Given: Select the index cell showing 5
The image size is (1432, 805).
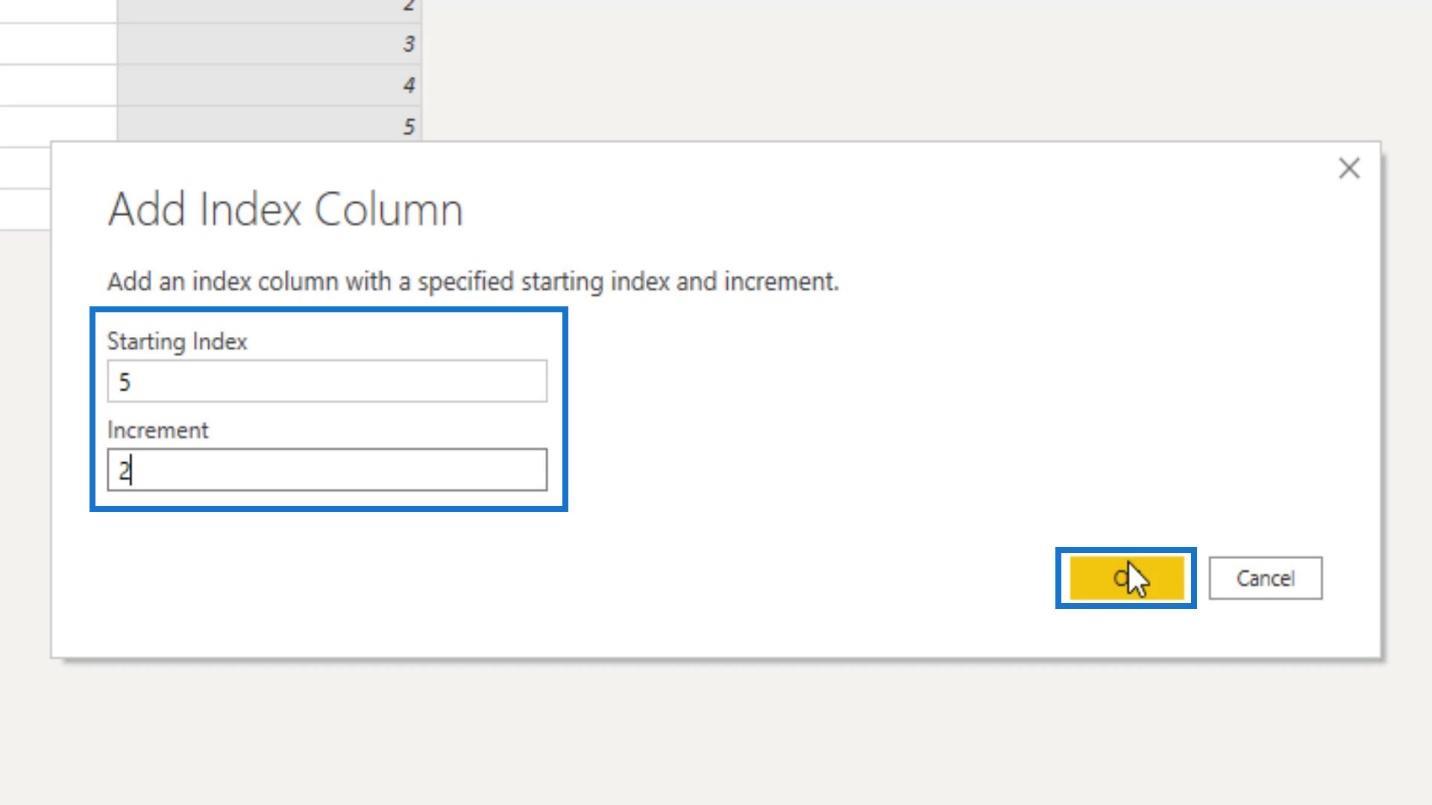Looking at the screenshot, I should 269,125.
